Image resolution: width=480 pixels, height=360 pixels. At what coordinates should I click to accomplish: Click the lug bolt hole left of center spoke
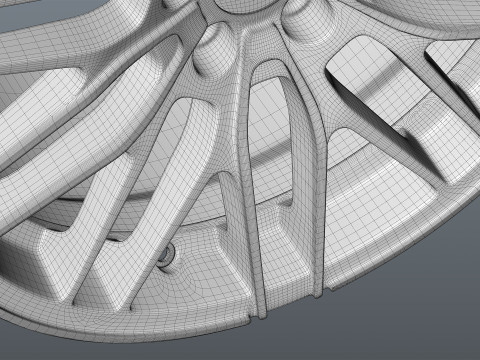tap(216, 51)
